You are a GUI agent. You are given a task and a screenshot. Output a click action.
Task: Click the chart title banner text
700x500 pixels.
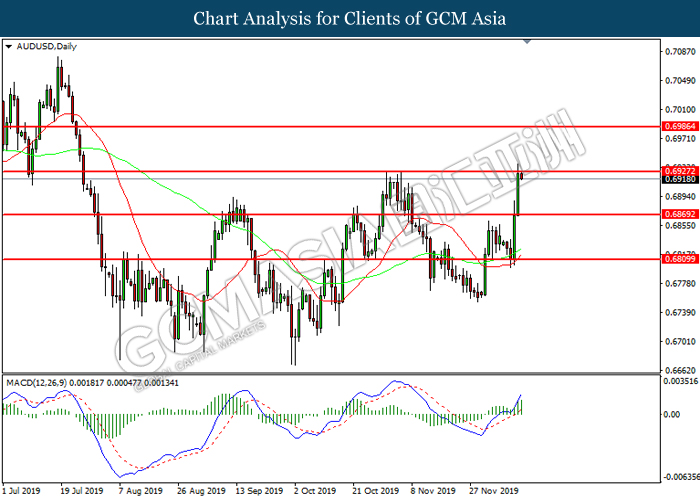[x=350, y=19]
